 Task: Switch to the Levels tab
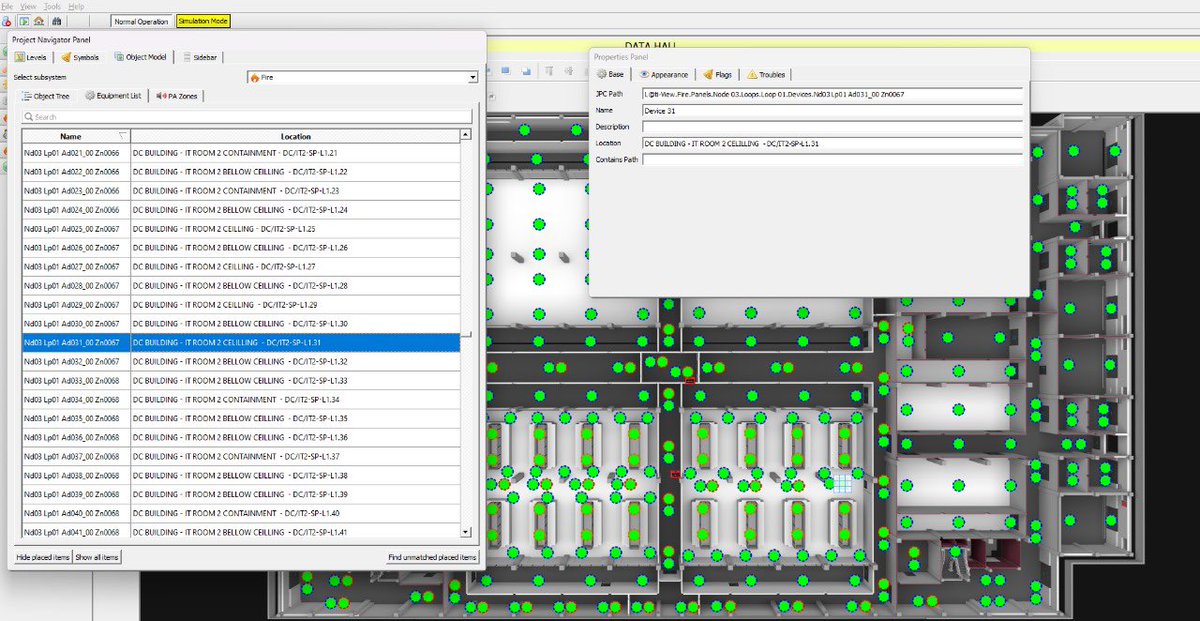[31, 57]
